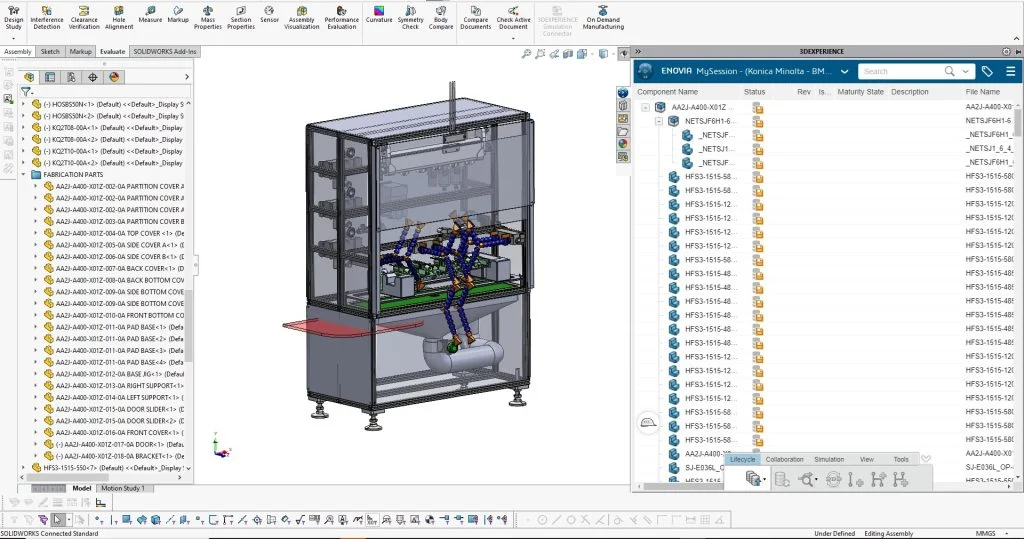
Task: Switch to the Sketch ribbon tab
Action: click(50, 51)
